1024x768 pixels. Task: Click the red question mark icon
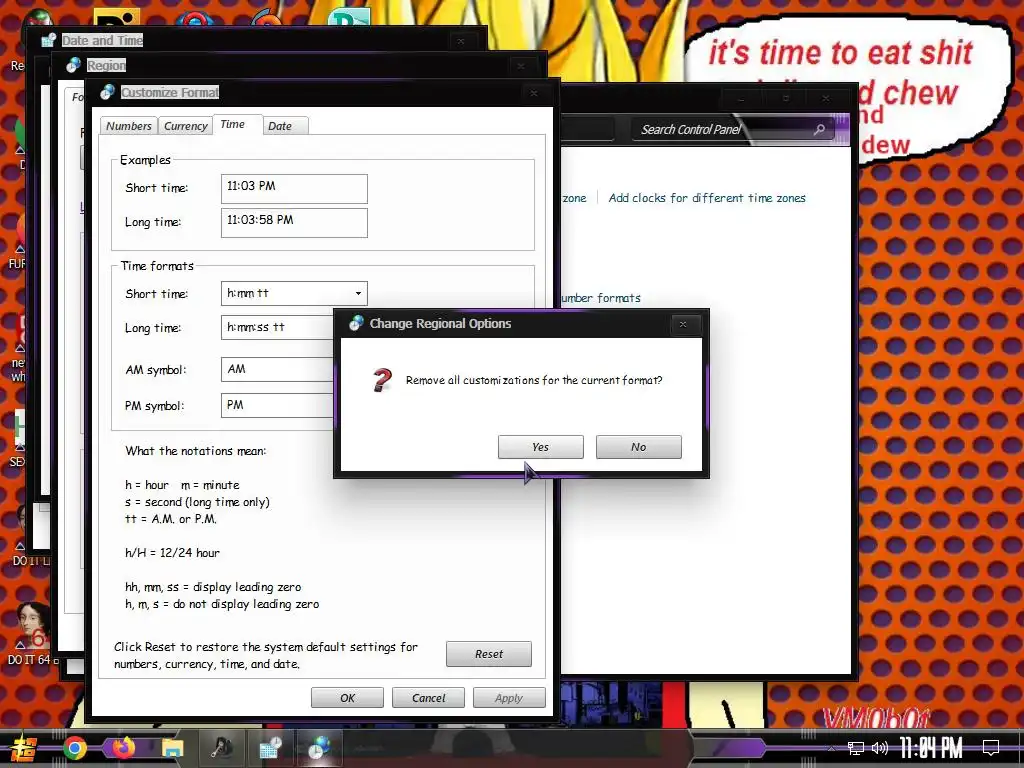(382, 379)
